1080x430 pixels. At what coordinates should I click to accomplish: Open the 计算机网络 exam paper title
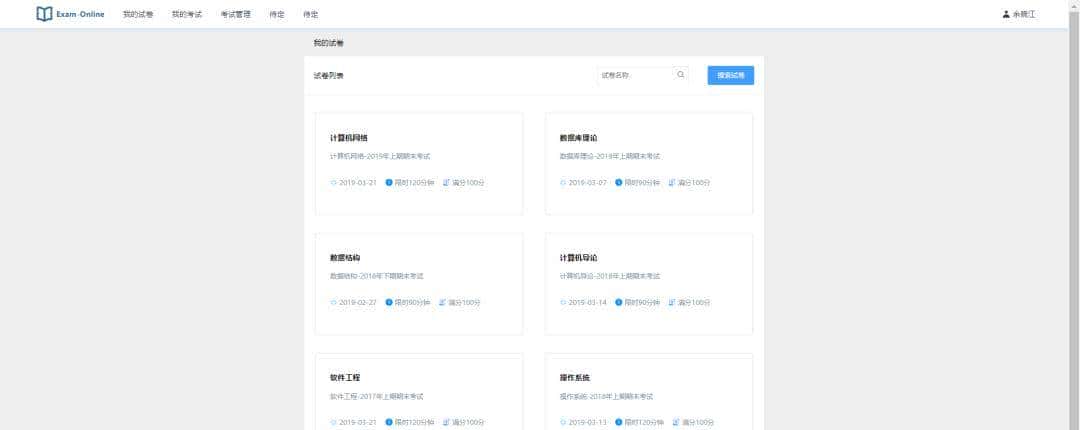(349, 138)
